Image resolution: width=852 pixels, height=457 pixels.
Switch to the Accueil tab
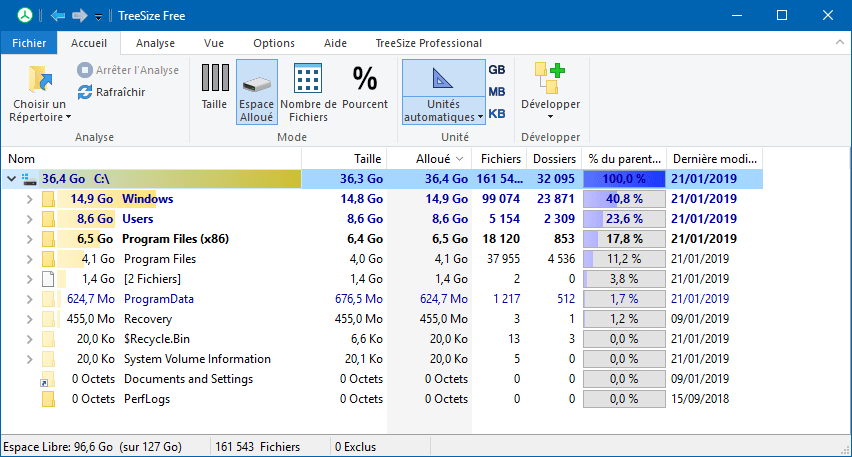[89, 43]
